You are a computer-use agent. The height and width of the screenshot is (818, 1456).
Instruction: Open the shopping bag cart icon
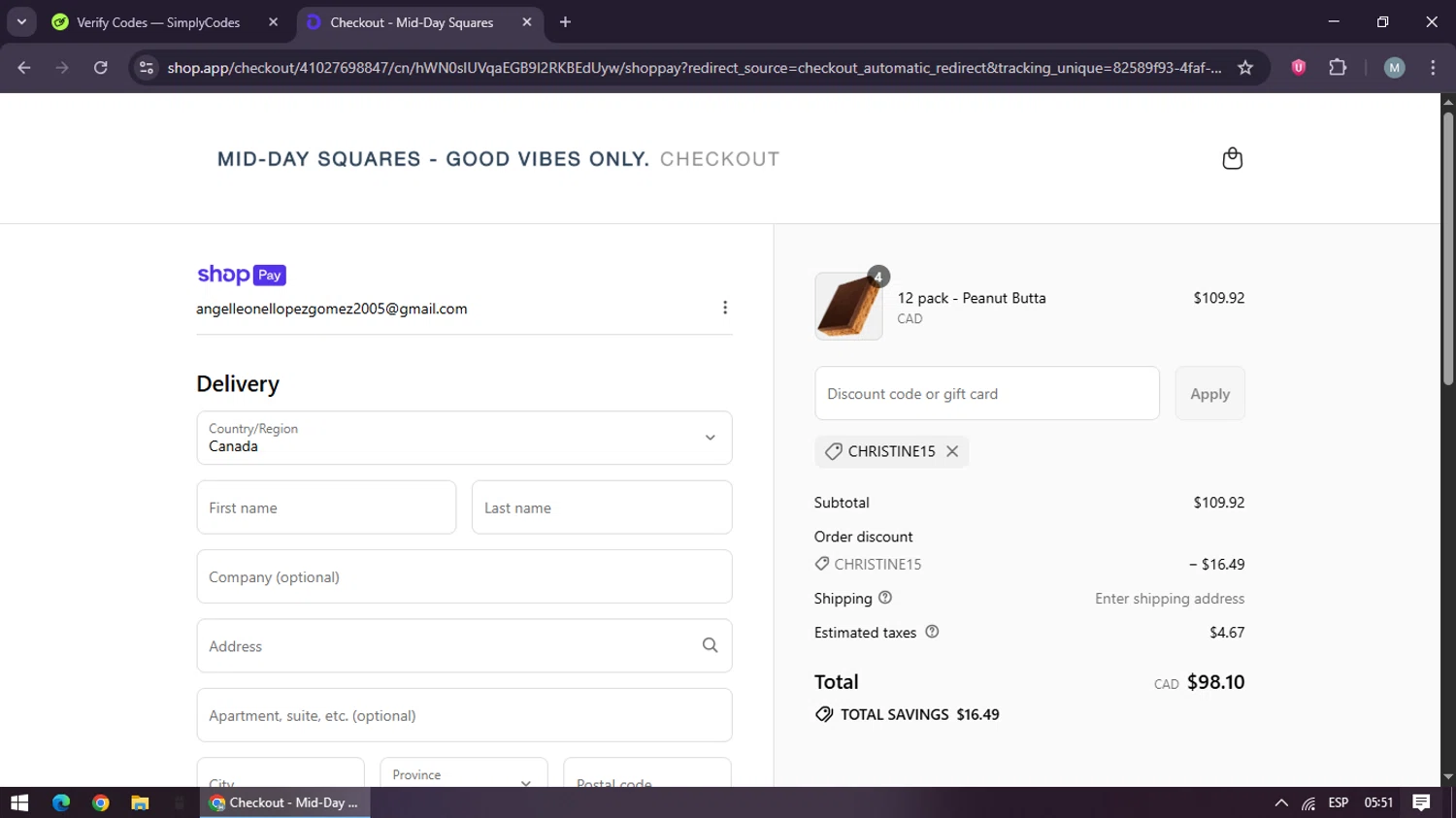click(x=1232, y=158)
